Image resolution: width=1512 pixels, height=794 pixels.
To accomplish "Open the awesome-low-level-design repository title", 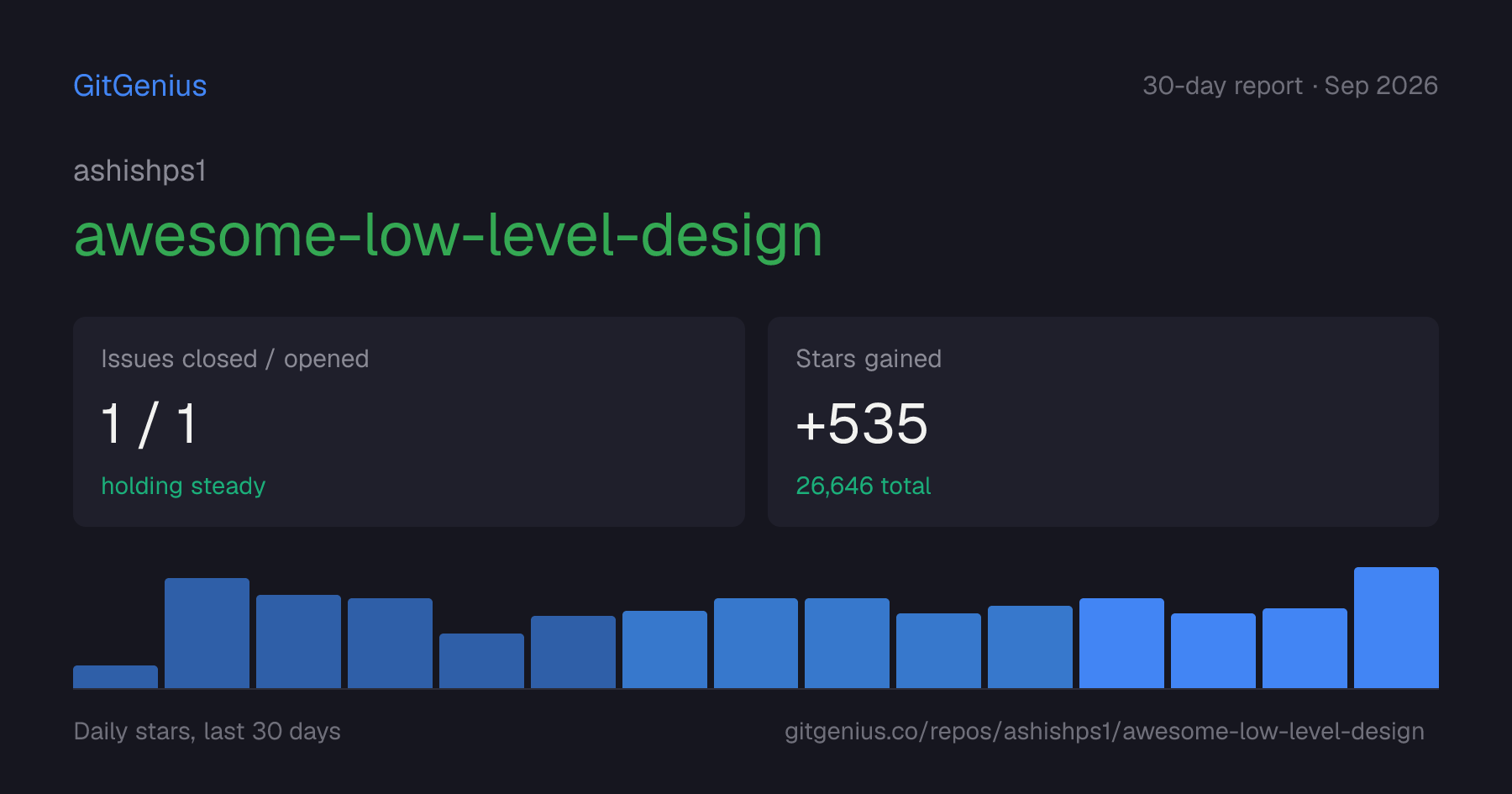I will [x=448, y=236].
